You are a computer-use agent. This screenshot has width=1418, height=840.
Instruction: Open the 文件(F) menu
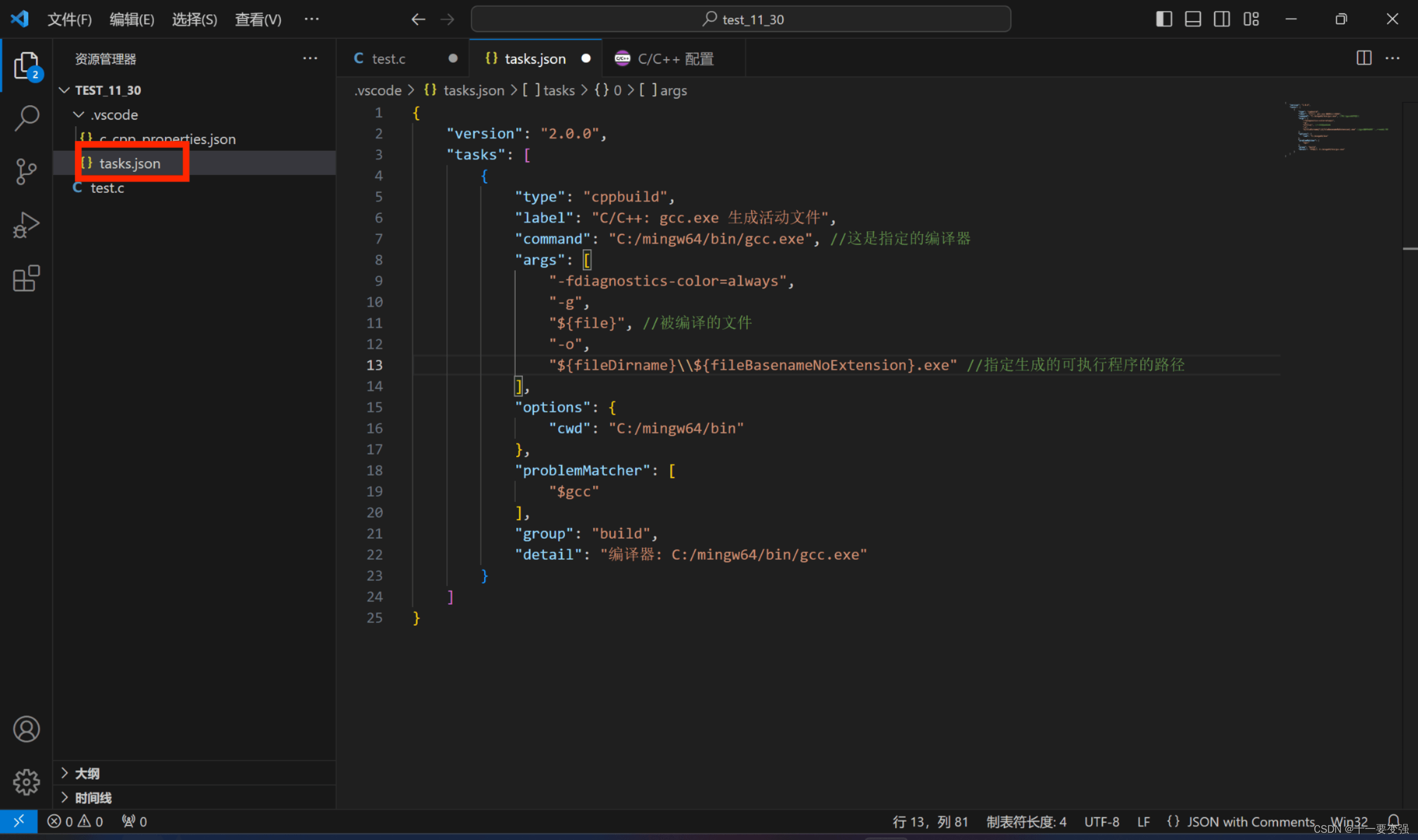(x=69, y=19)
